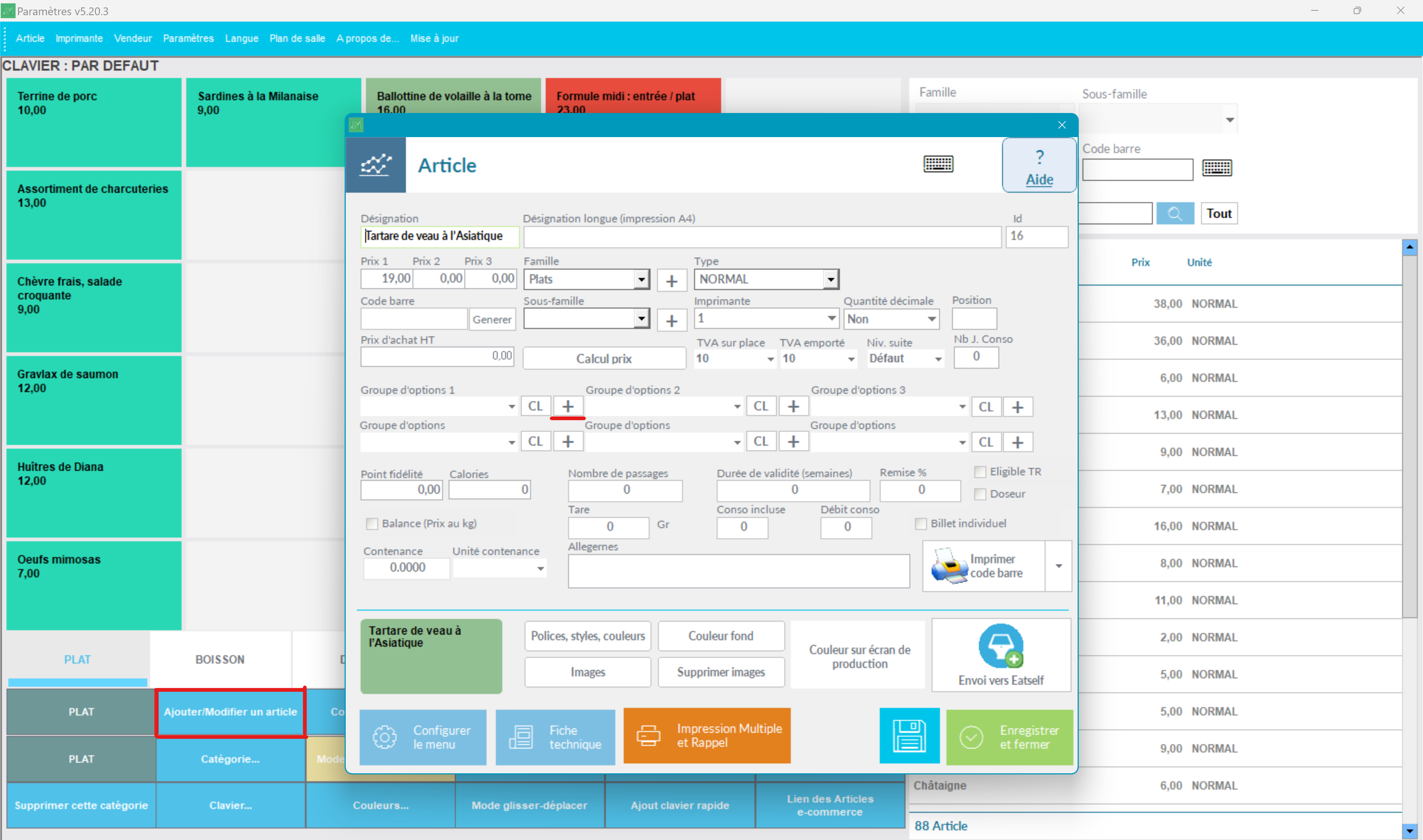The image size is (1423, 840).
Task: Click the green Tartare de veau preview tile
Action: coord(431,656)
